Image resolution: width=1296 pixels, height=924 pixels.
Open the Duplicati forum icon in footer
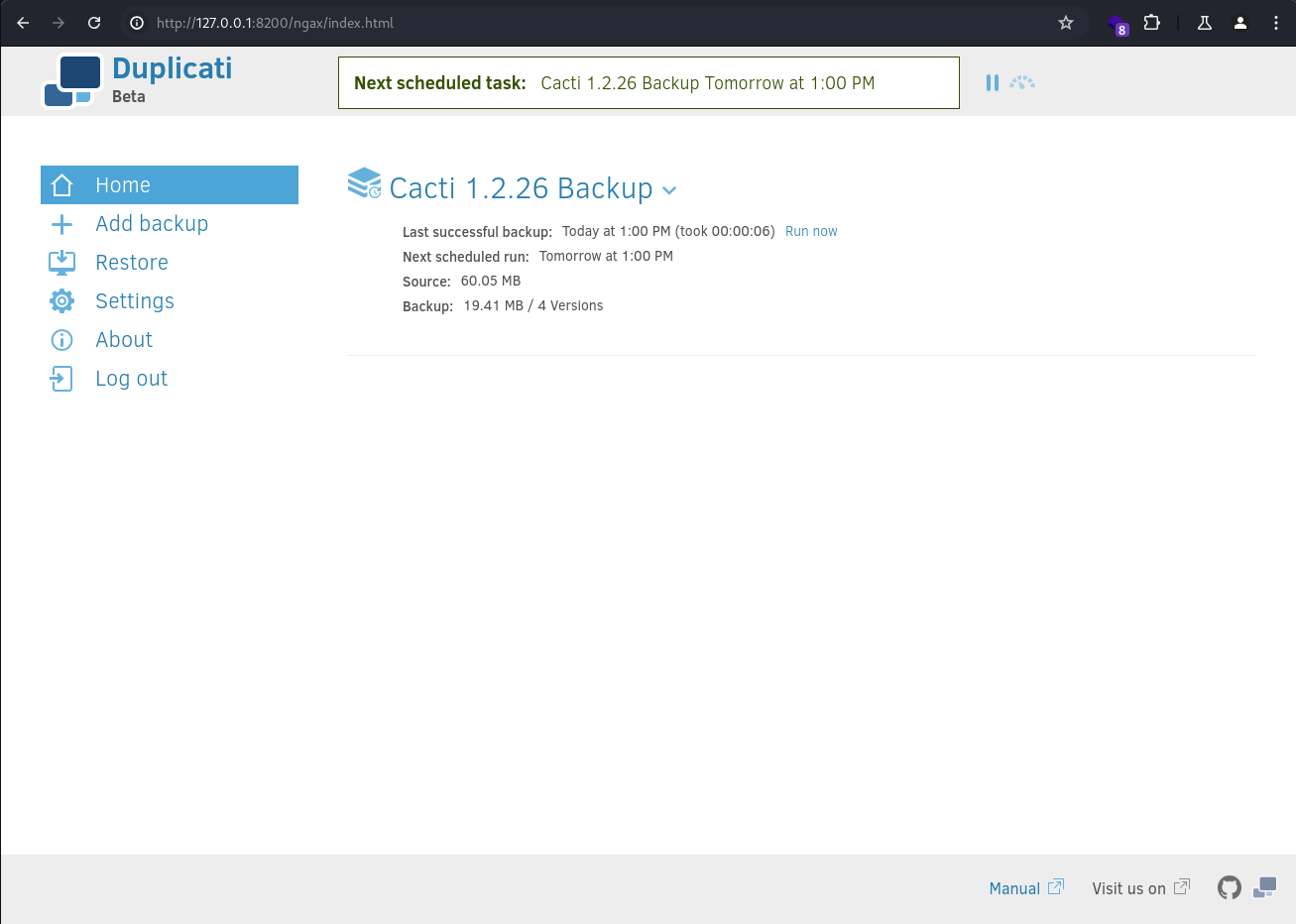coord(1264,887)
